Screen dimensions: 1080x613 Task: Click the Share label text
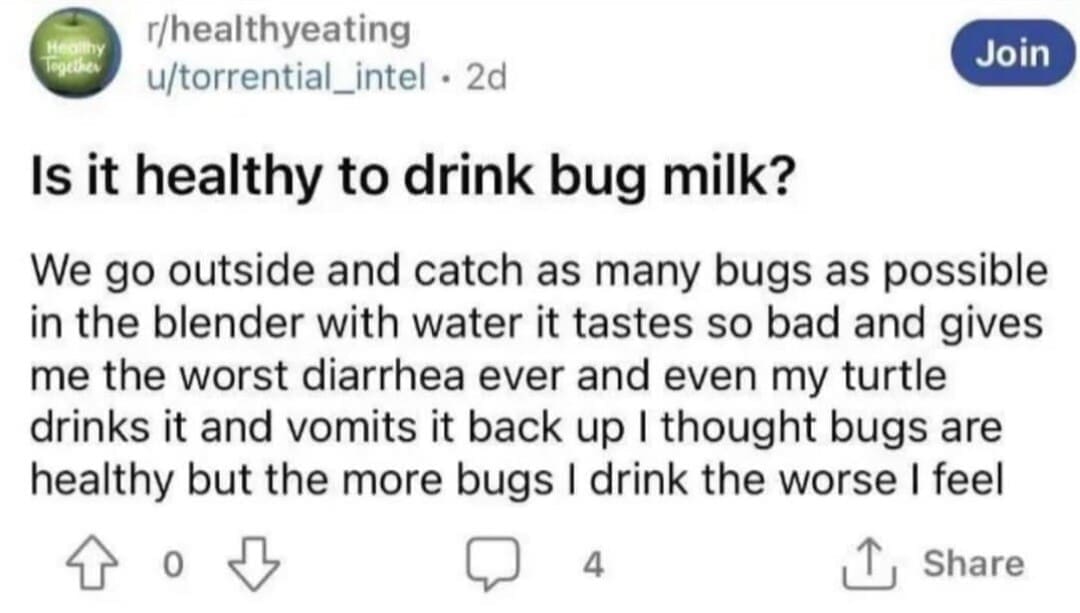click(972, 564)
